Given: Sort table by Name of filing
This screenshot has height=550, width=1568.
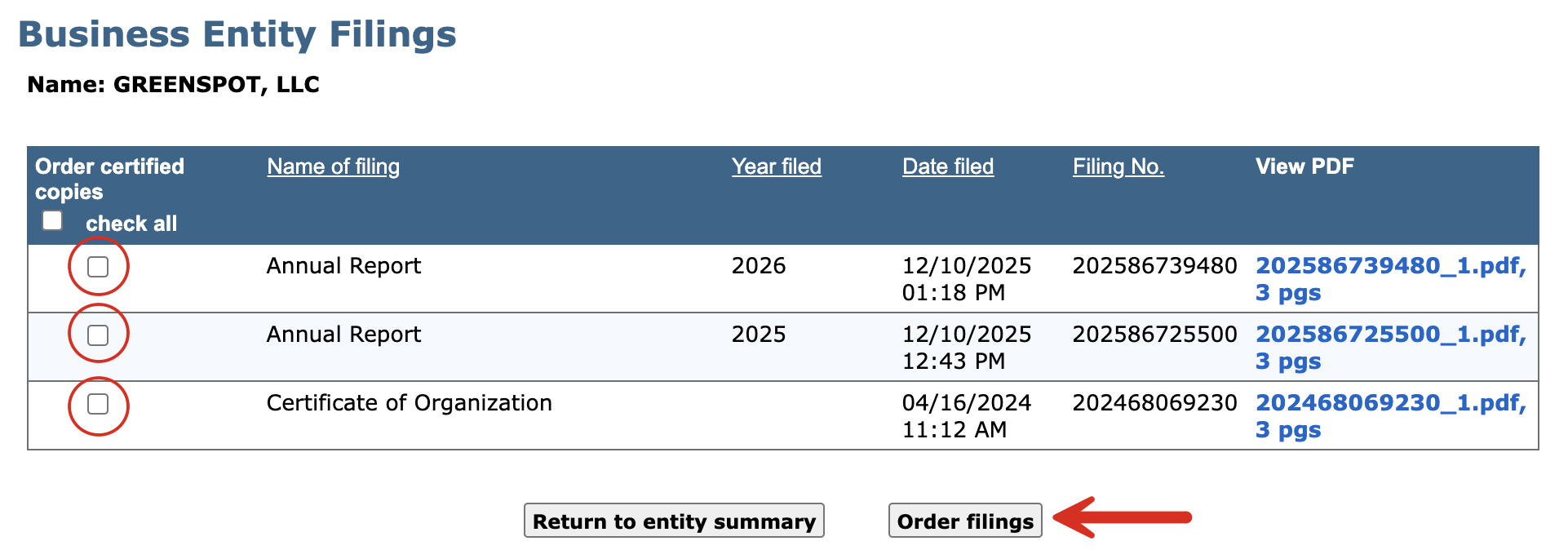Looking at the screenshot, I should 333,166.
